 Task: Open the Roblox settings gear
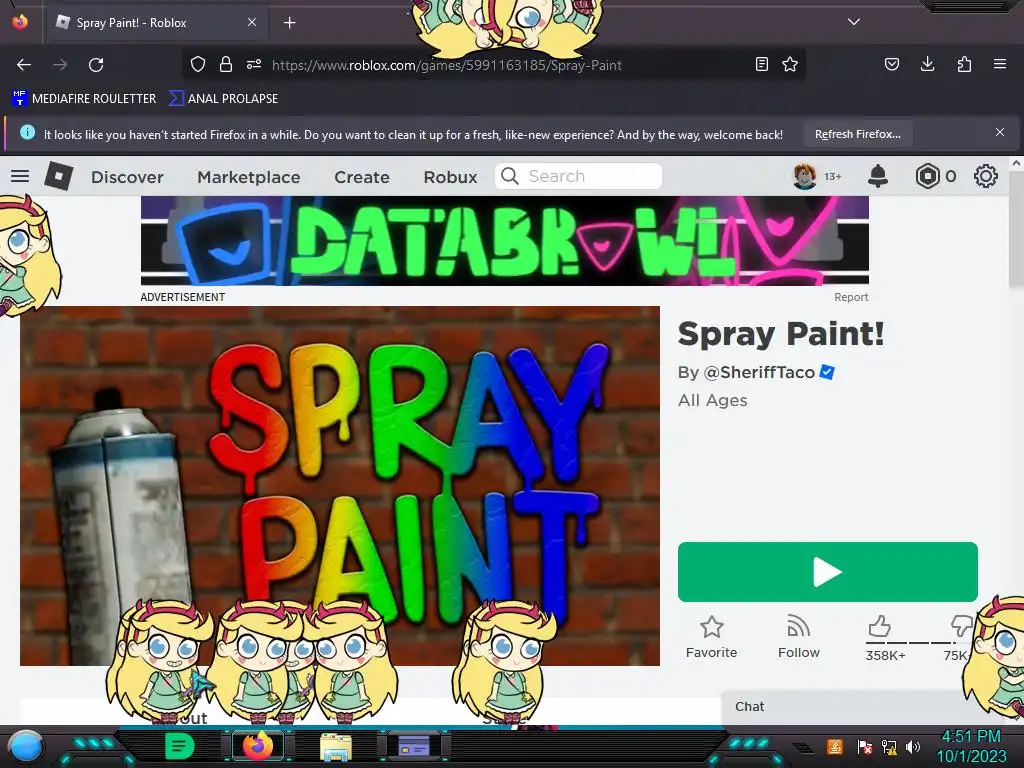(985, 176)
